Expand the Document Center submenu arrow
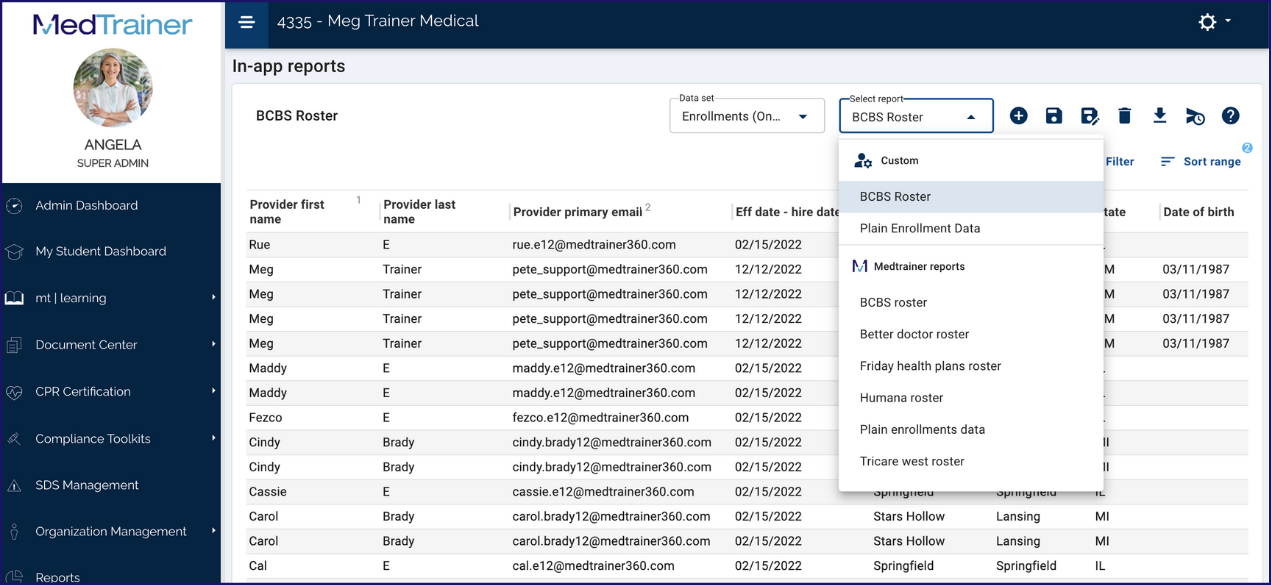Screen dimensions: 1271x585 pos(213,344)
